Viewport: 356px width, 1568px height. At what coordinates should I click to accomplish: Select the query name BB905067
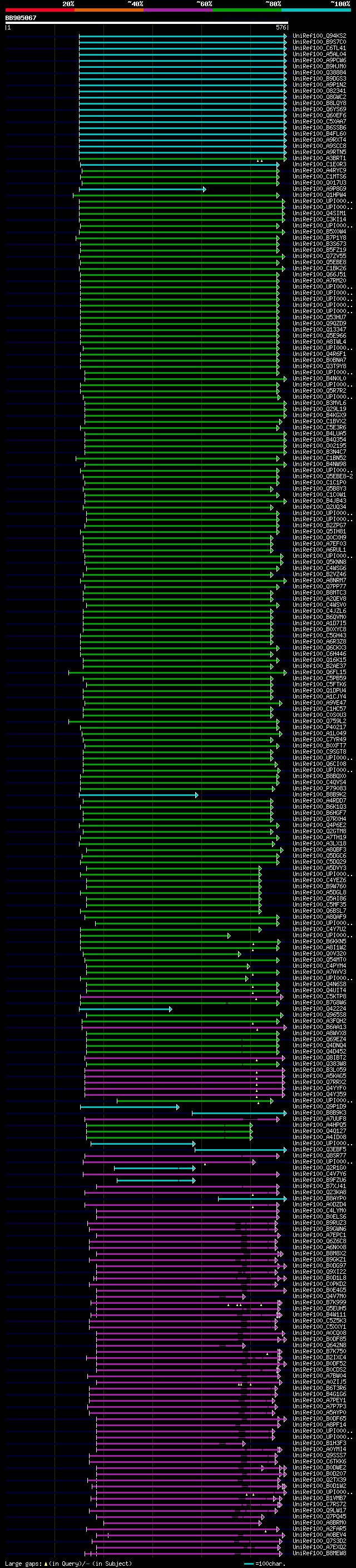(21, 18)
